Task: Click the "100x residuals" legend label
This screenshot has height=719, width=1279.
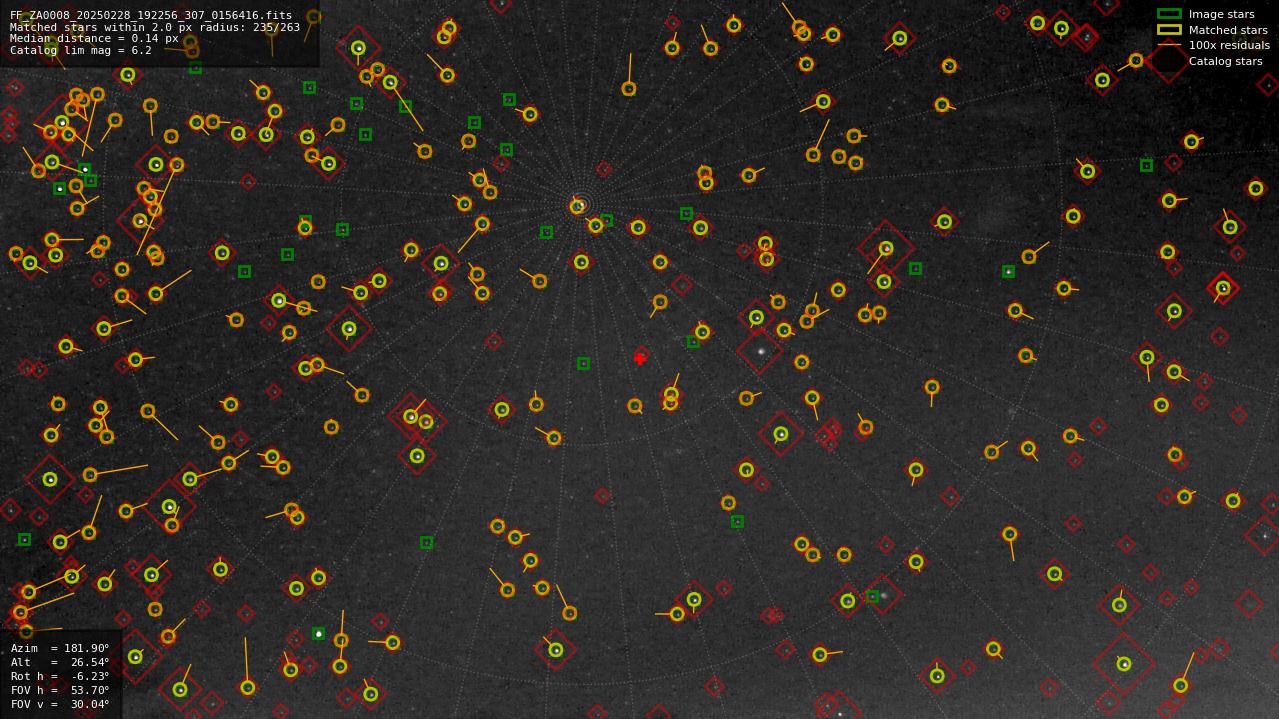Action: coord(1229,45)
